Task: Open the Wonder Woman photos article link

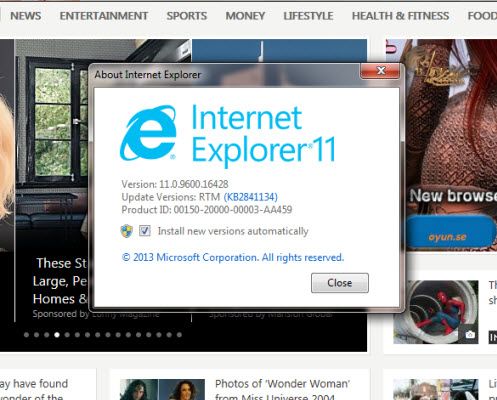Action: coord(282,389)
